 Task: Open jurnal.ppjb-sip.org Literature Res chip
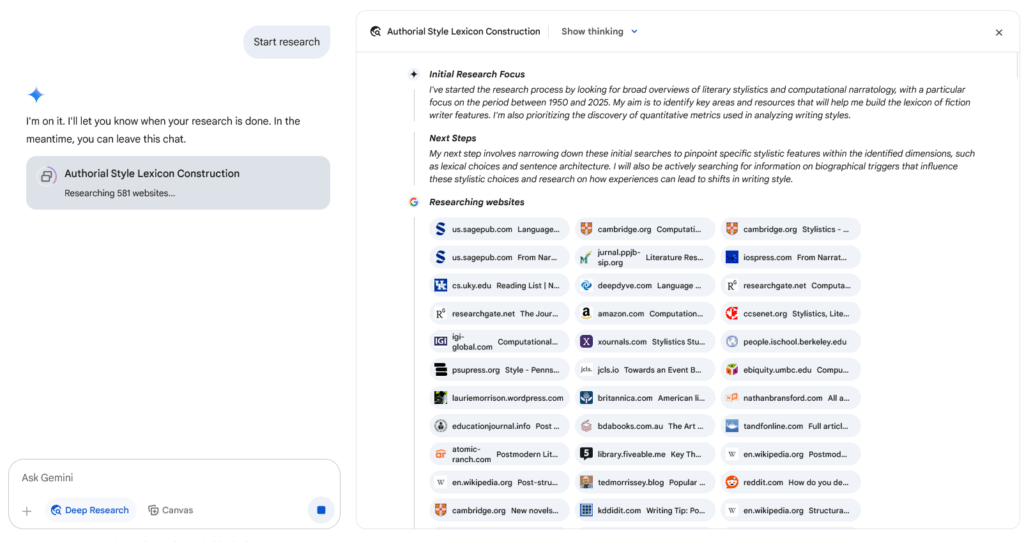[x=645, y=257]
